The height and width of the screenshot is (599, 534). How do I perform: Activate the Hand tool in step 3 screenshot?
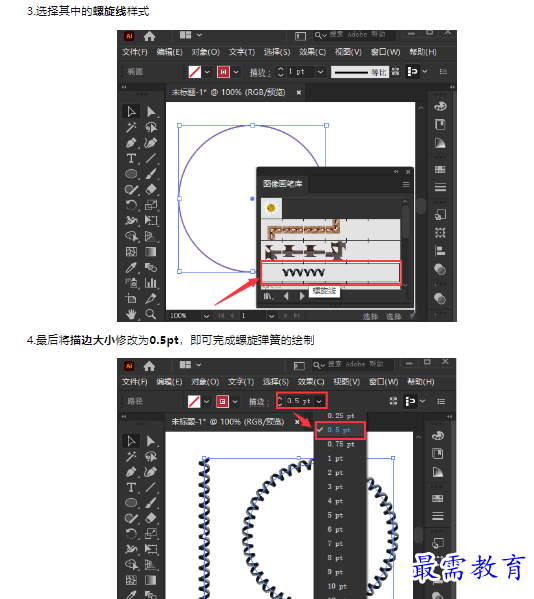click(131, 314)
